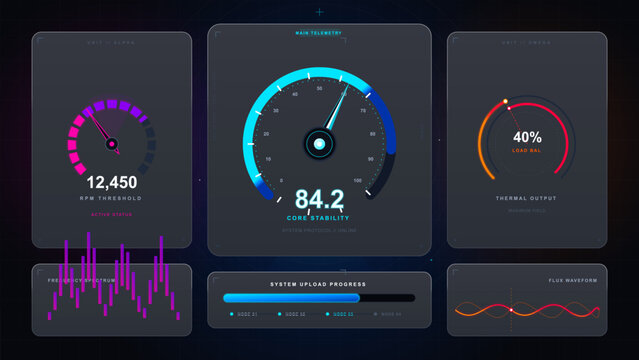Click the SYSTEM UPLOAD PROGRESS title
Viewport: 639px width, 360px height.
(x=318, y=284)
